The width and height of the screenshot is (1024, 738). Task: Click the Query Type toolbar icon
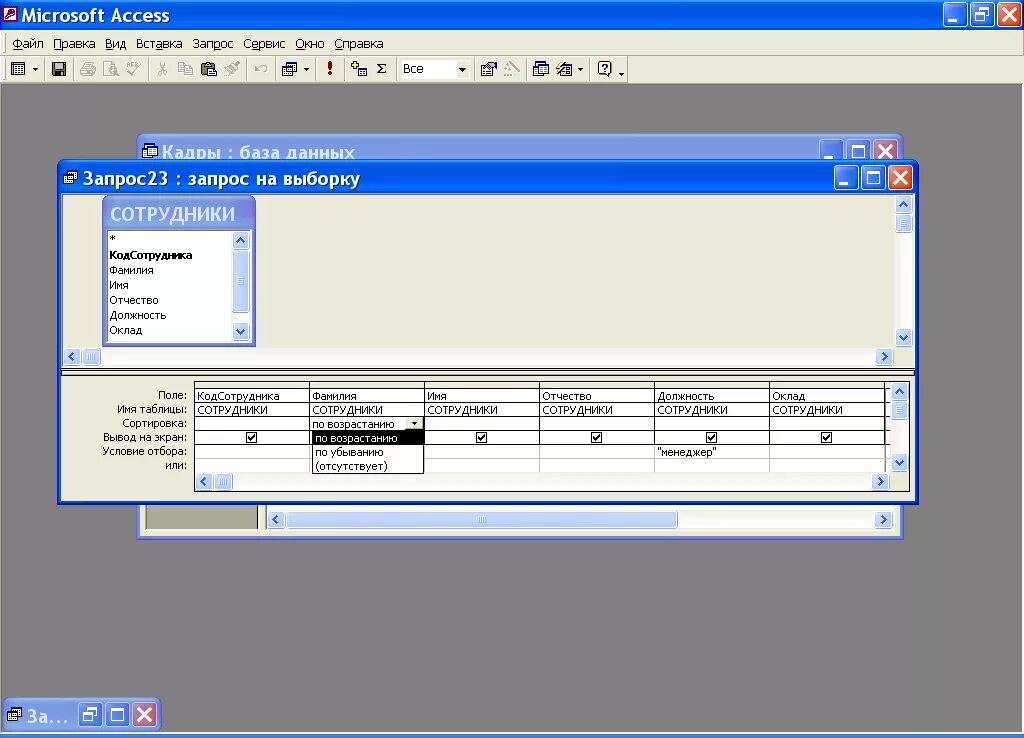coord(289,69)
